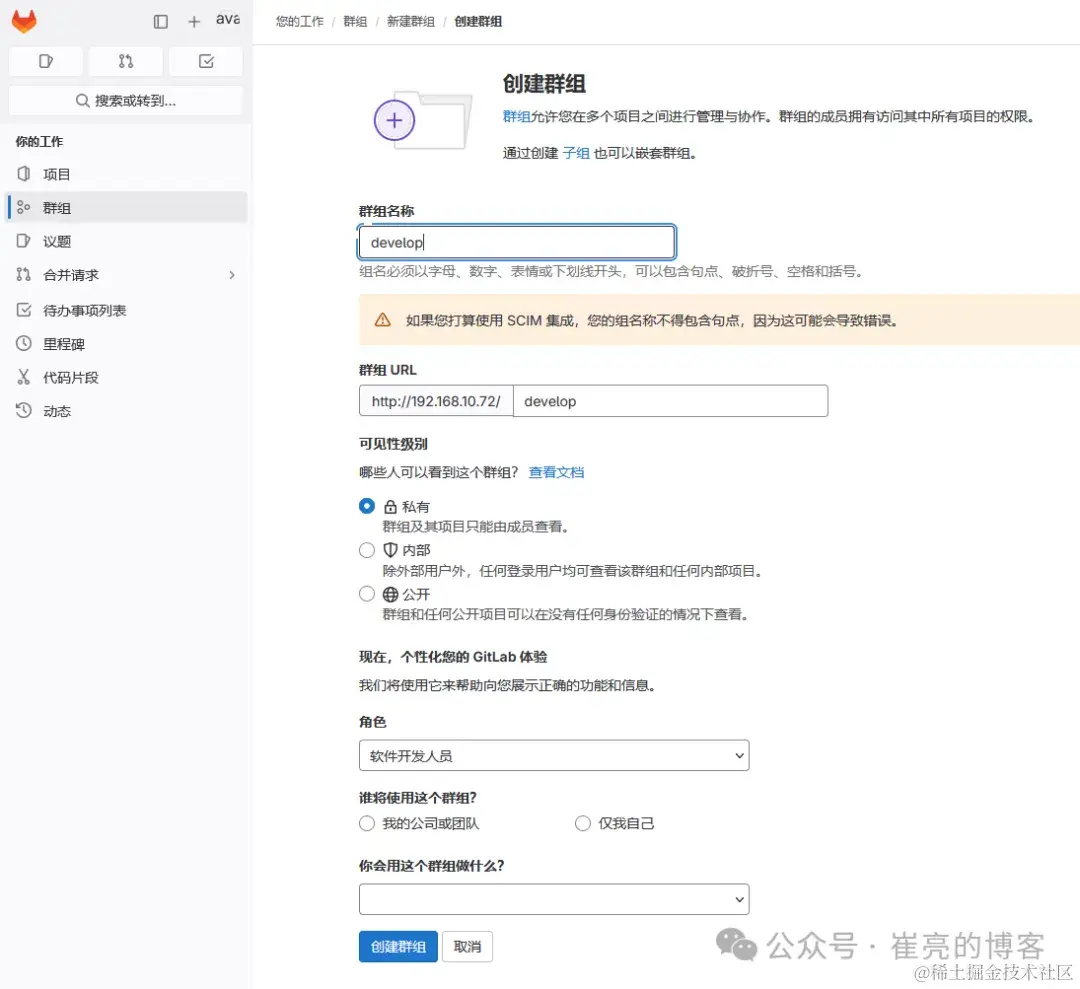
Task: Open the 角色 dropdown showing 软件开发人员
Action: click(553, 755)
